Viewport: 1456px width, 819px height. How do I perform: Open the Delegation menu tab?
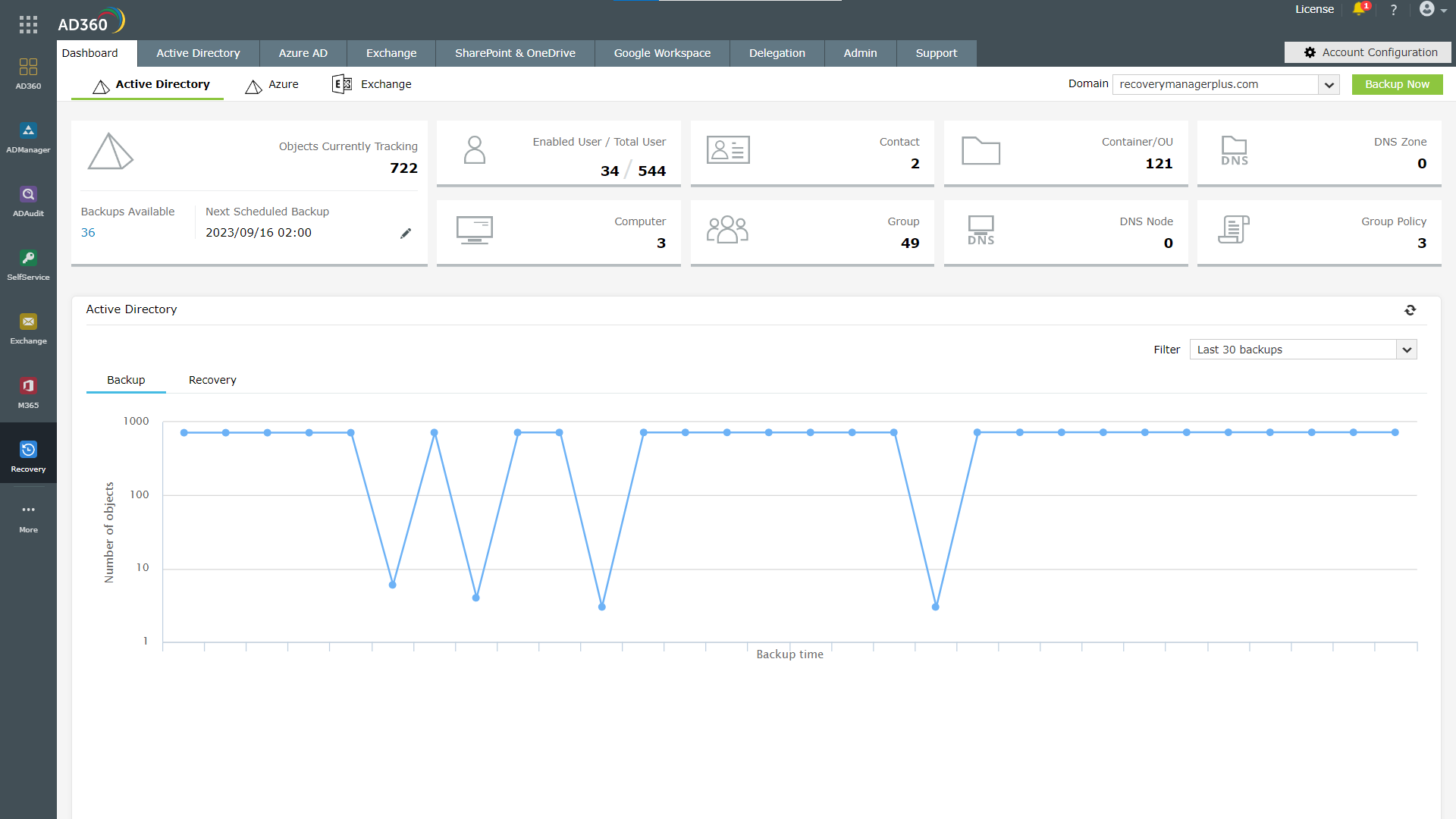[x=777, y=53]
